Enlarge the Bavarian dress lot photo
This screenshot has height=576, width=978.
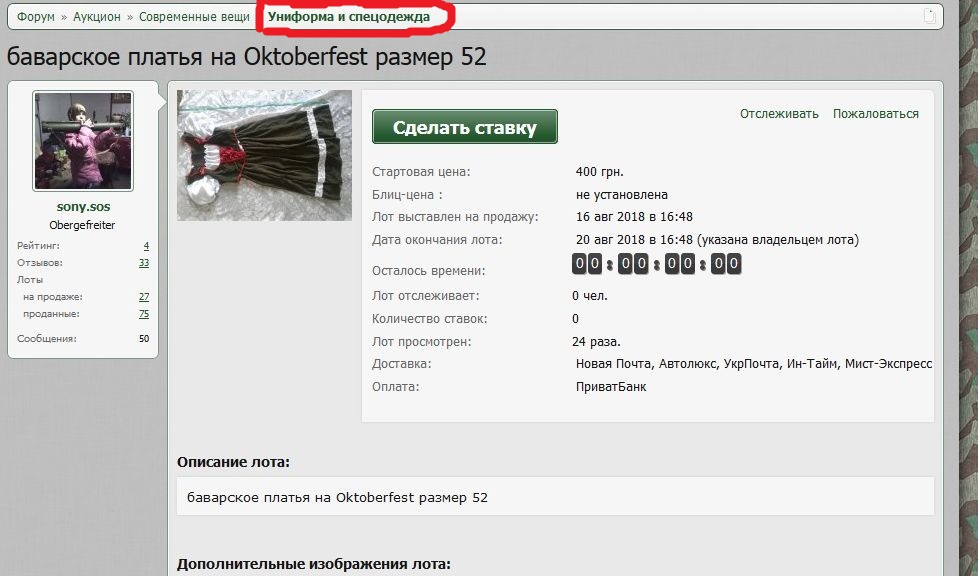[264, 155]
